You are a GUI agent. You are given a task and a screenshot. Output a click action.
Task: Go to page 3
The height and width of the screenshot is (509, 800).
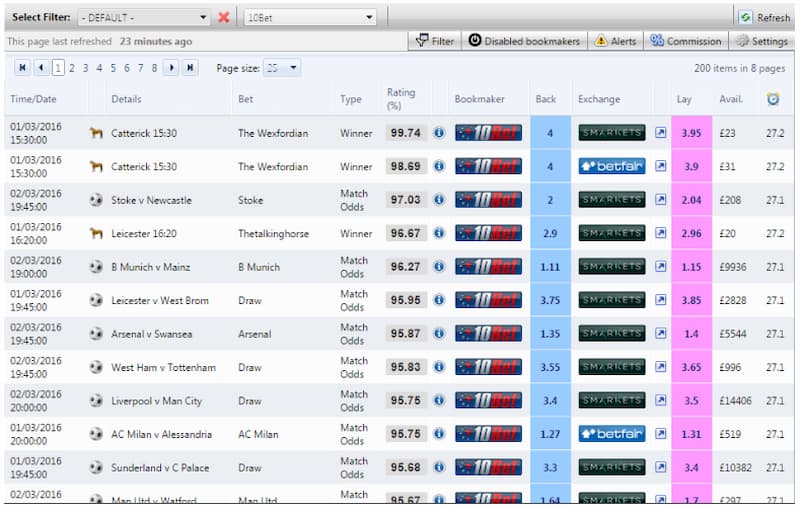pos(86,68)
